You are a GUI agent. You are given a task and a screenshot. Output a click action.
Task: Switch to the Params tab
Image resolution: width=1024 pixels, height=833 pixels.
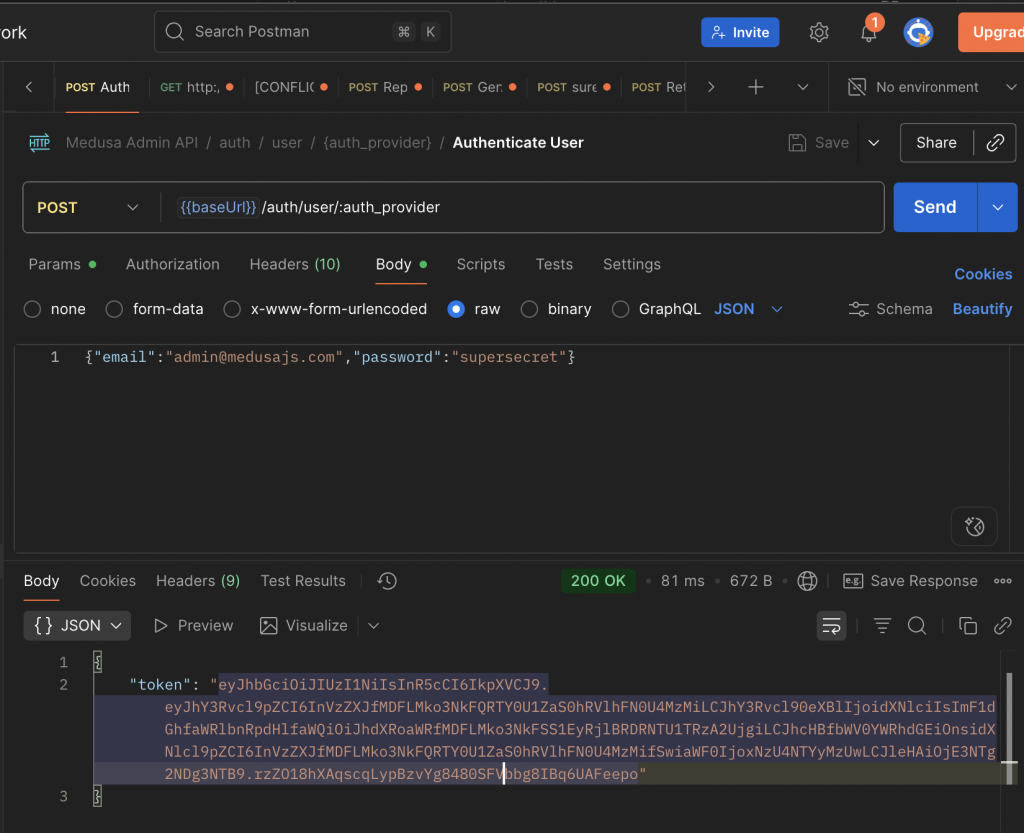pos(62,264)
